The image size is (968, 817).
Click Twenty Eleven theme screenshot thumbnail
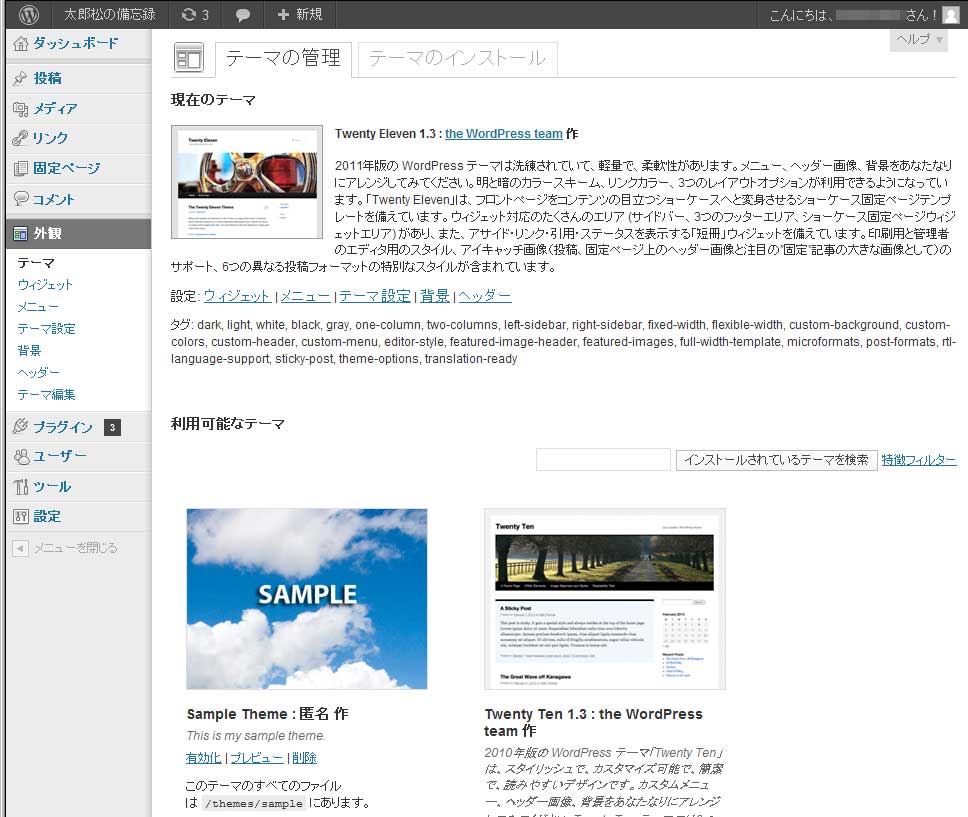247,182
